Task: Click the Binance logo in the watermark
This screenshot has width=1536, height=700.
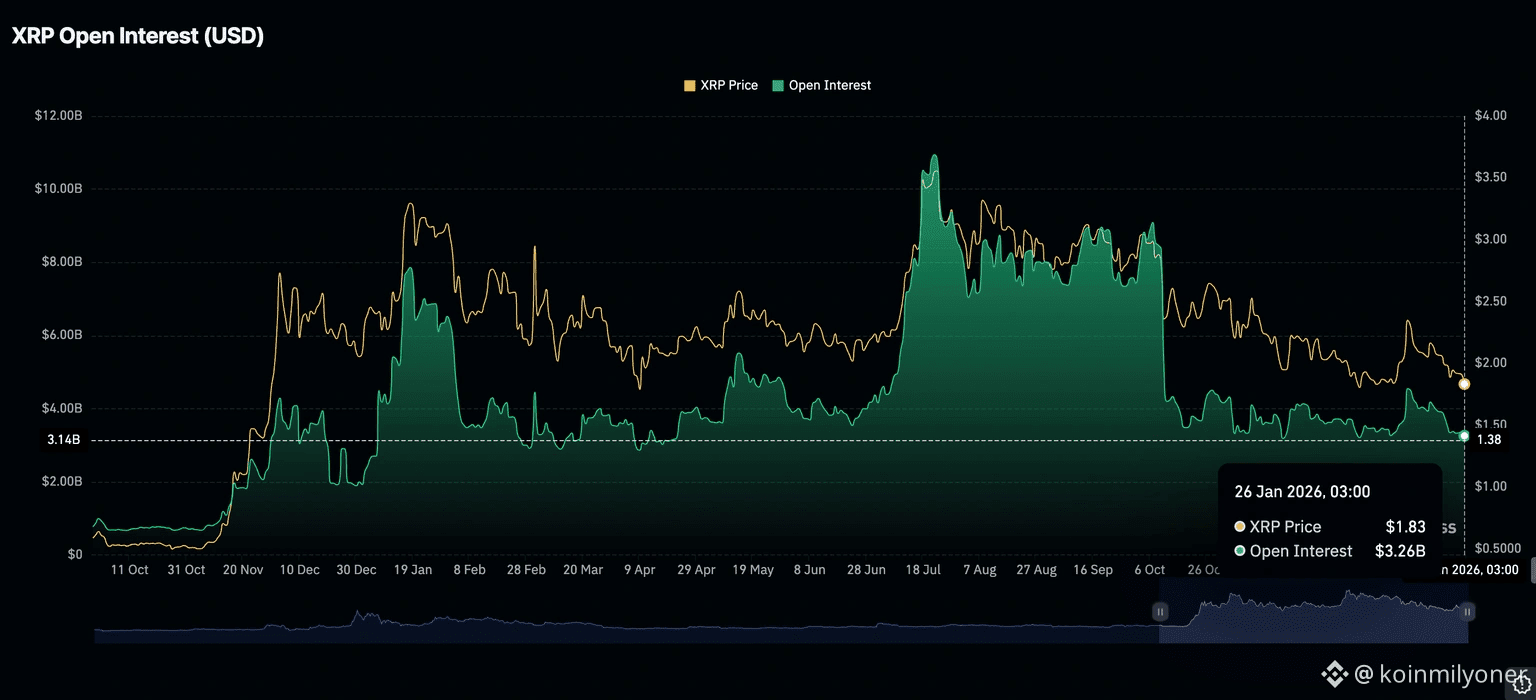Action: point(1334,675)
